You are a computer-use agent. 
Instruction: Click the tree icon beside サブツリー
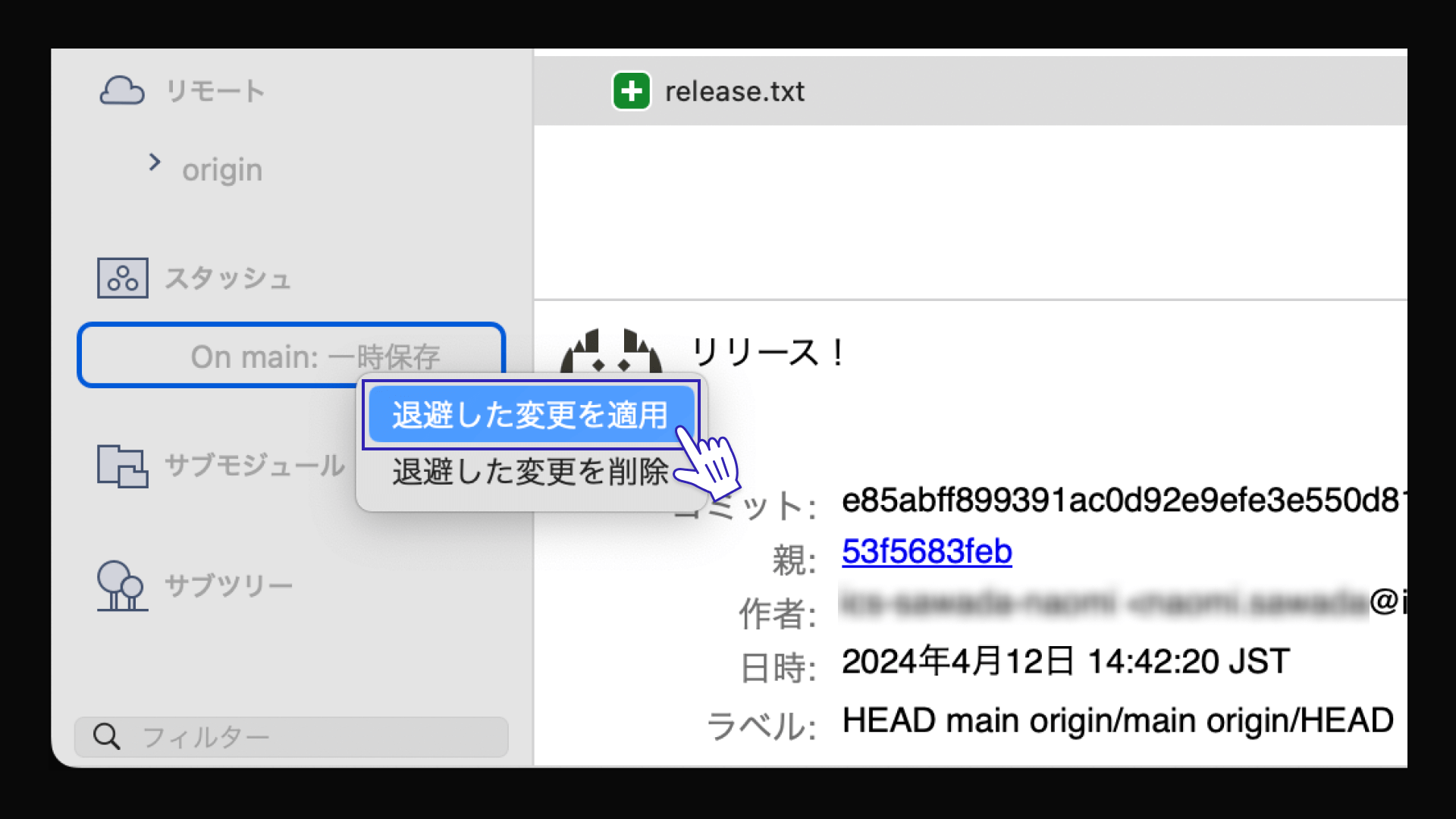121,585
